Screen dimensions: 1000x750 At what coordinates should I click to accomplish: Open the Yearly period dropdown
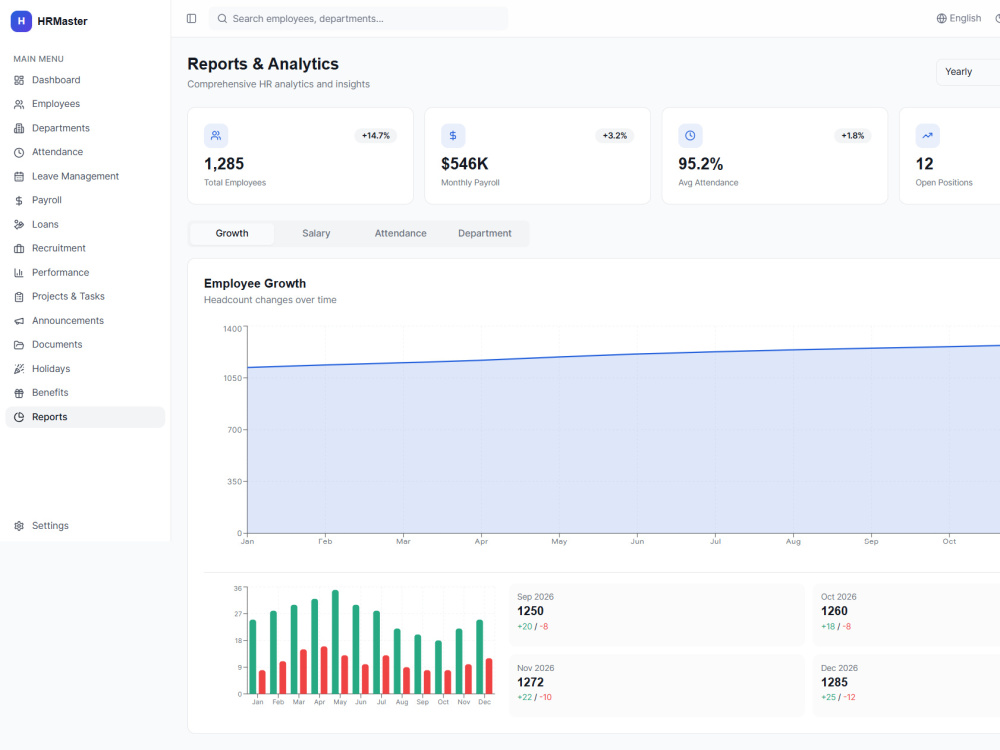click(968, 72)
